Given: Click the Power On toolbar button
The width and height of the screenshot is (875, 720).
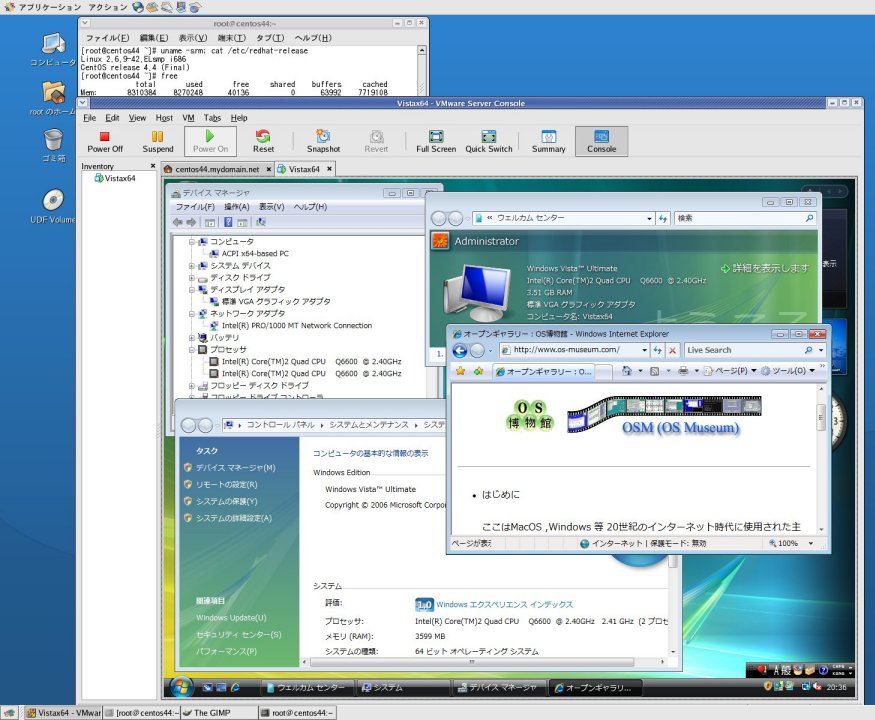Looking at the screenshot, I should tap(210, 142).
